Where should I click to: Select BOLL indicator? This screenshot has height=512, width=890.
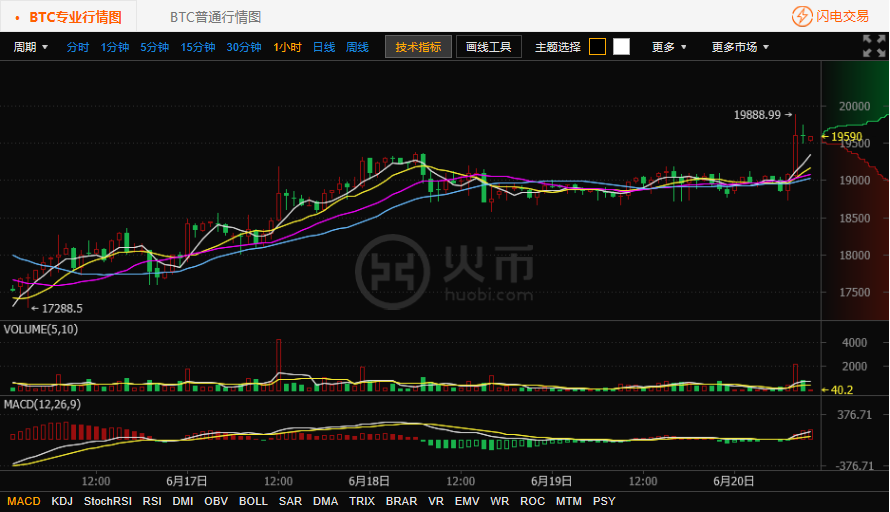(x=253, y=501)
